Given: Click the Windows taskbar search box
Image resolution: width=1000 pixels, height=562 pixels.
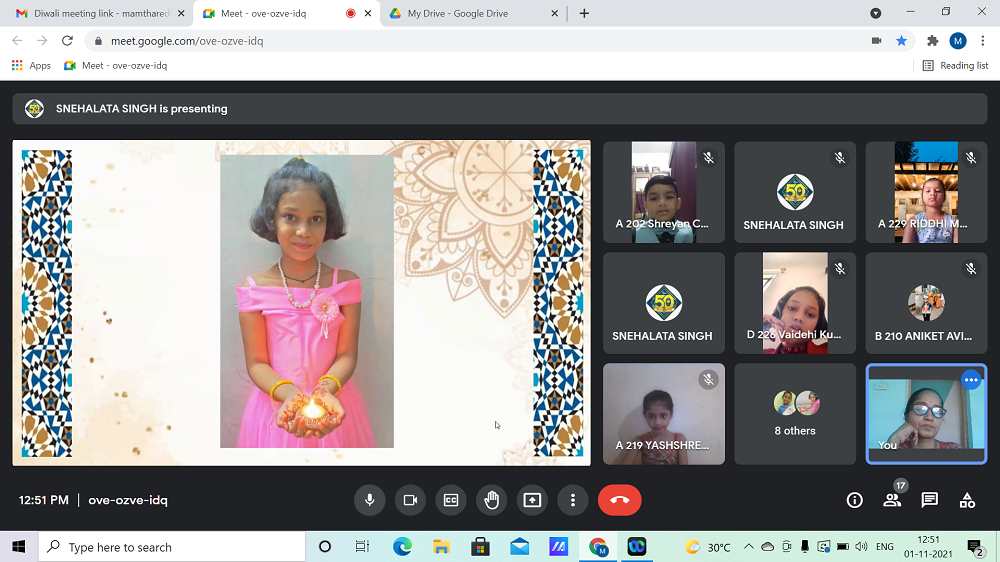Looking at the screenshot, I should 172,547.
